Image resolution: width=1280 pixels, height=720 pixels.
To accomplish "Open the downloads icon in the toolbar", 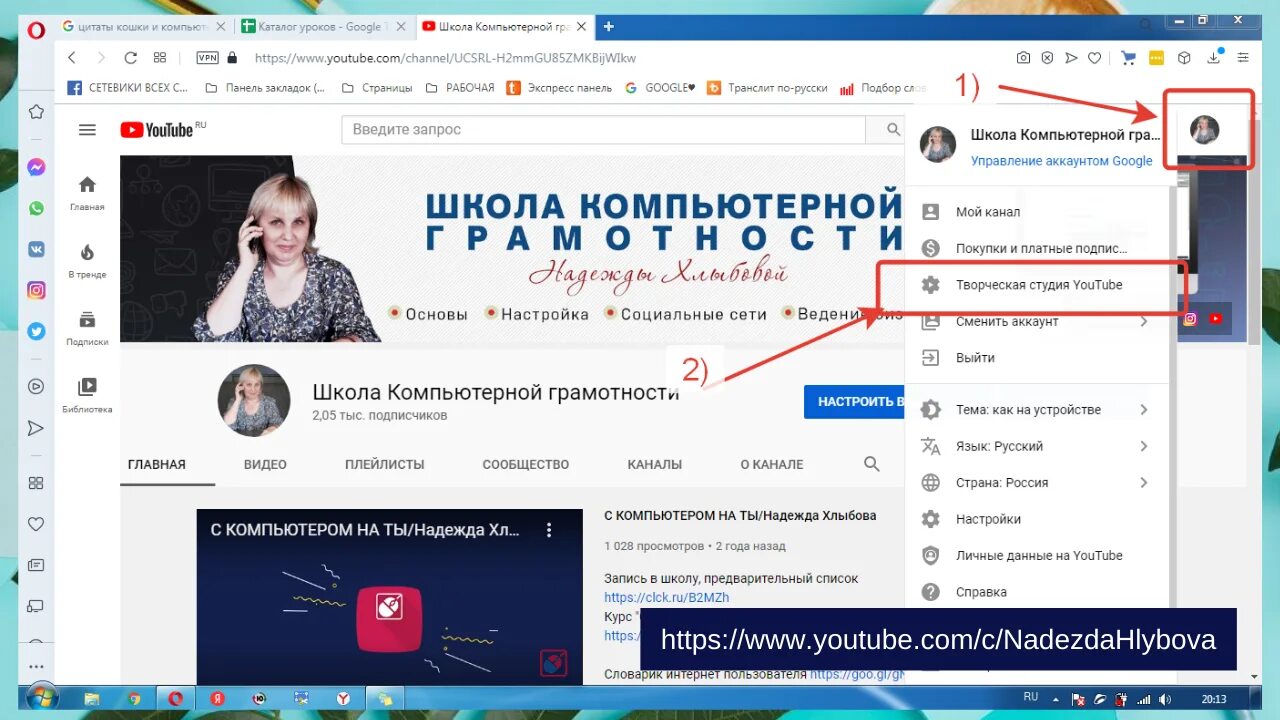I will (1214, 58).
